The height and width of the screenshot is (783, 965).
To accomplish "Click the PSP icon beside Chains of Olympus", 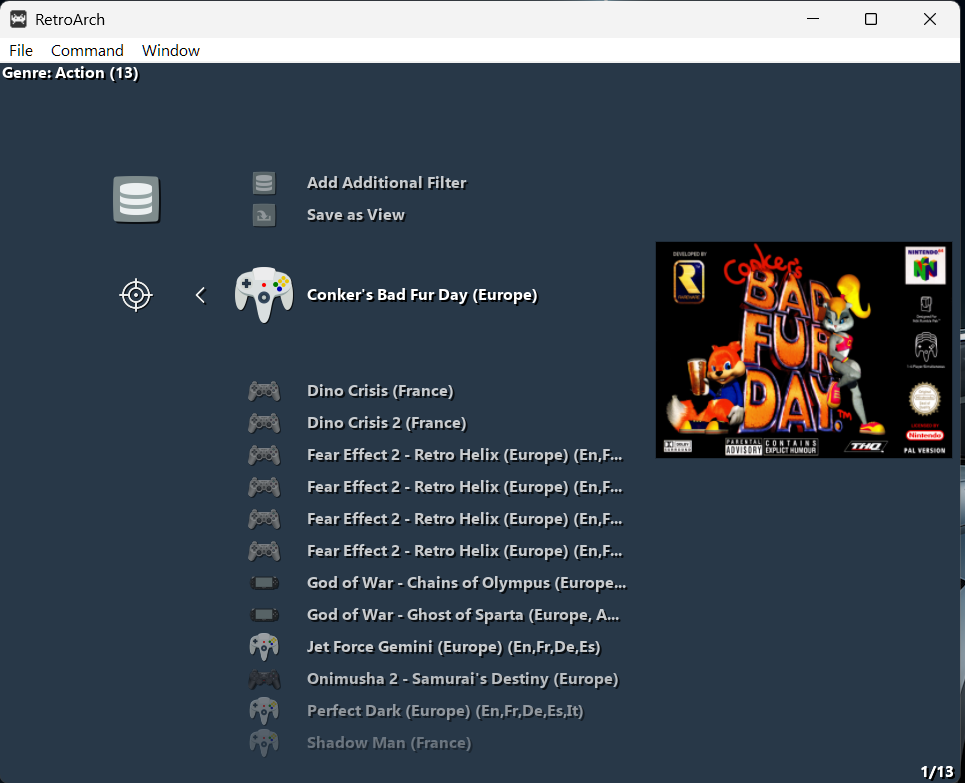I will pyautogui.click(x=264, y=583).
